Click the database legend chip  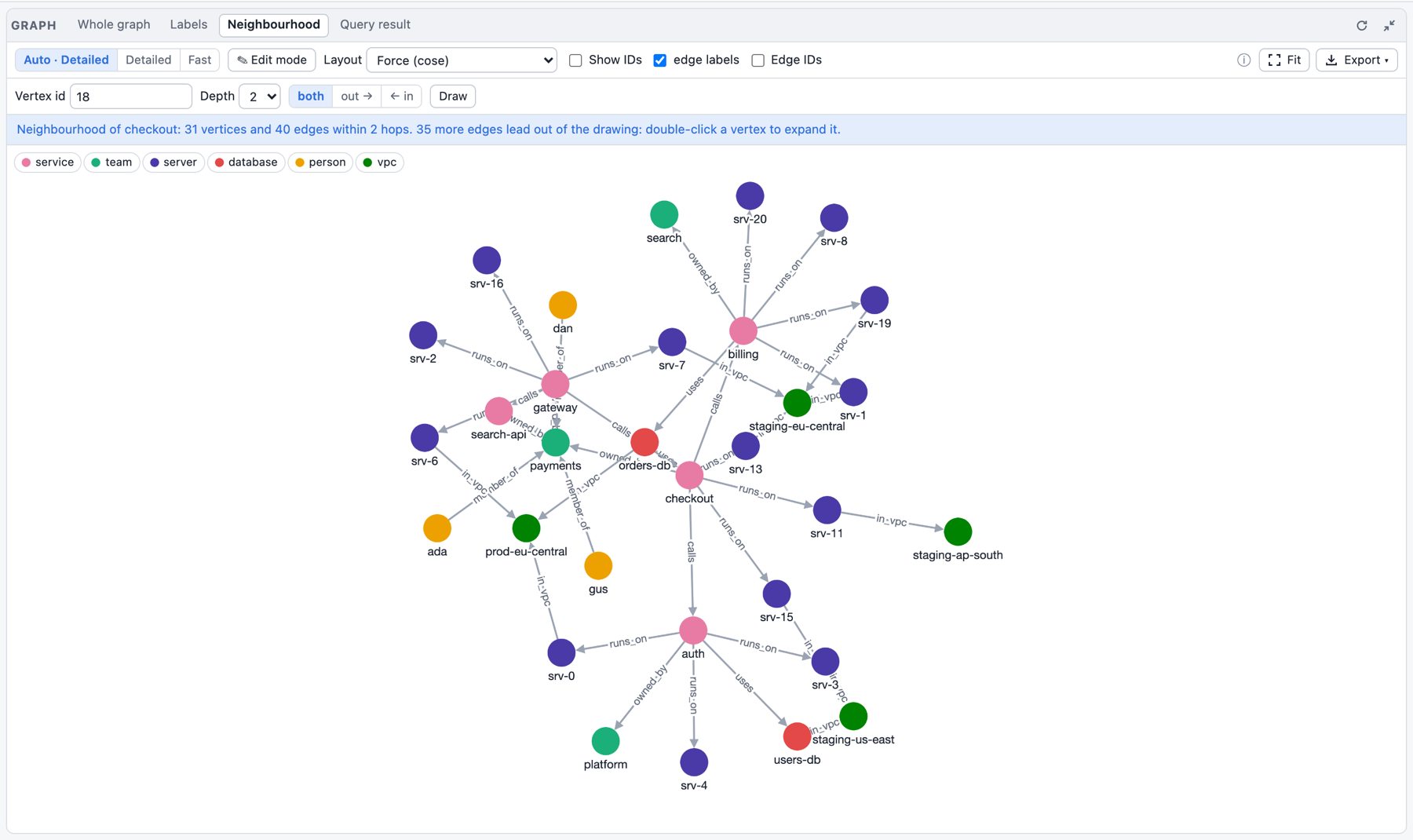point(246,163)
